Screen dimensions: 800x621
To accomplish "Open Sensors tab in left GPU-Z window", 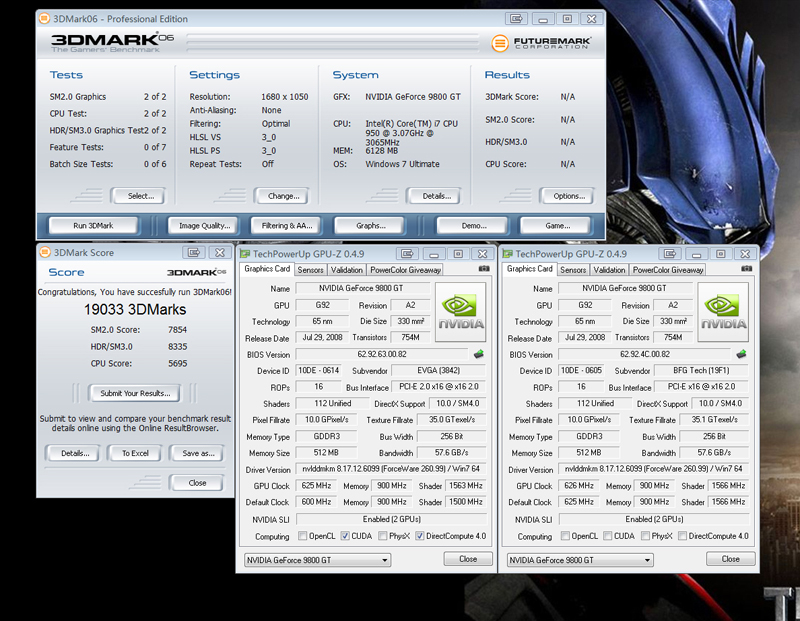I will pos(310,270).
